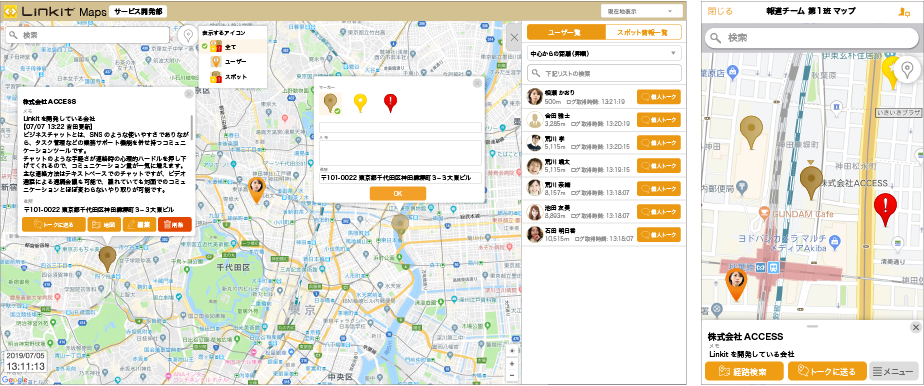Viewport: 924px width, 386px height.
Task: Open 個人トーク for the 3,285m user
Action: click(659, 120)
